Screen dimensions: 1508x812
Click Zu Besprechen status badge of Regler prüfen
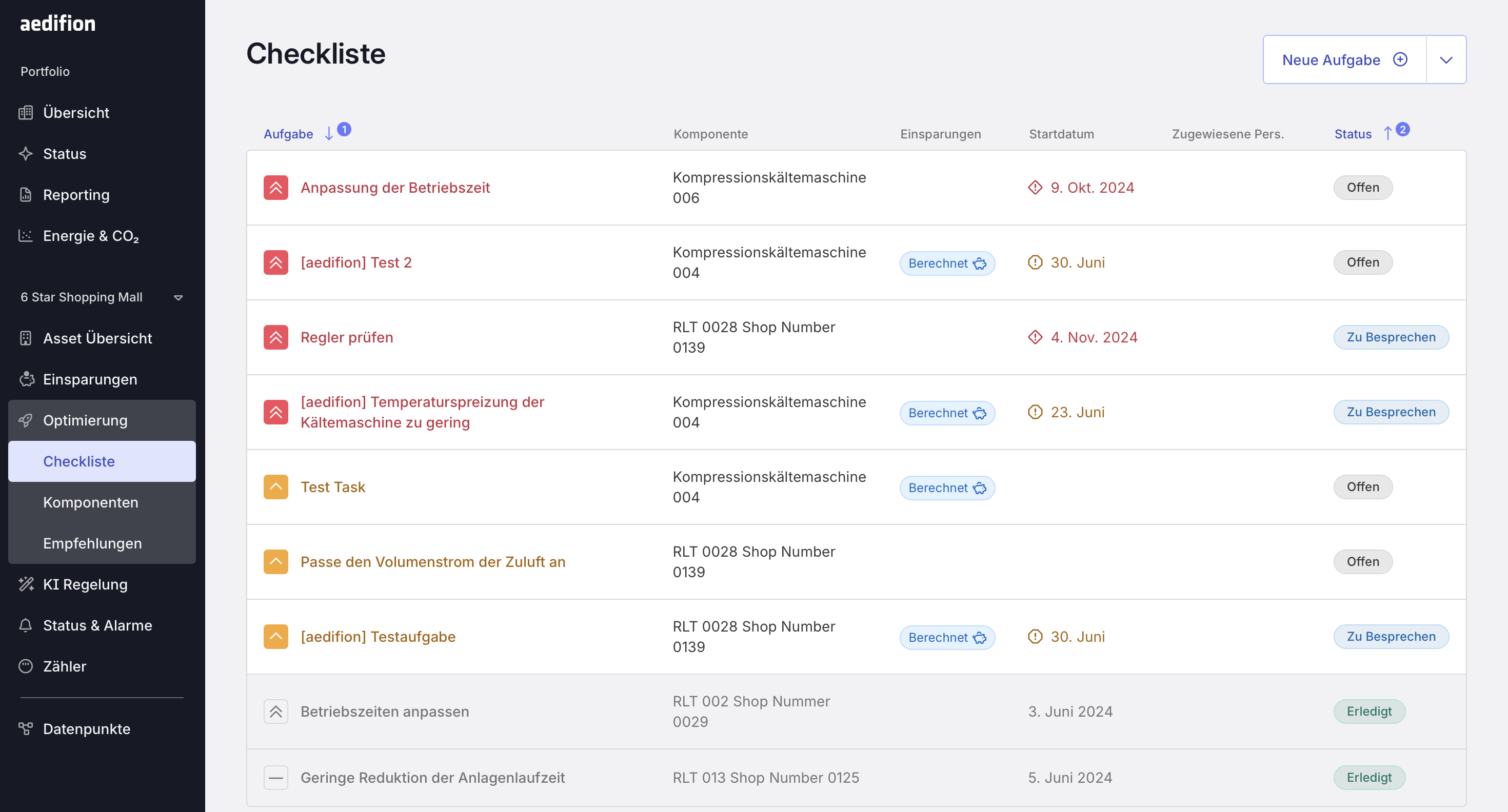1391,337
